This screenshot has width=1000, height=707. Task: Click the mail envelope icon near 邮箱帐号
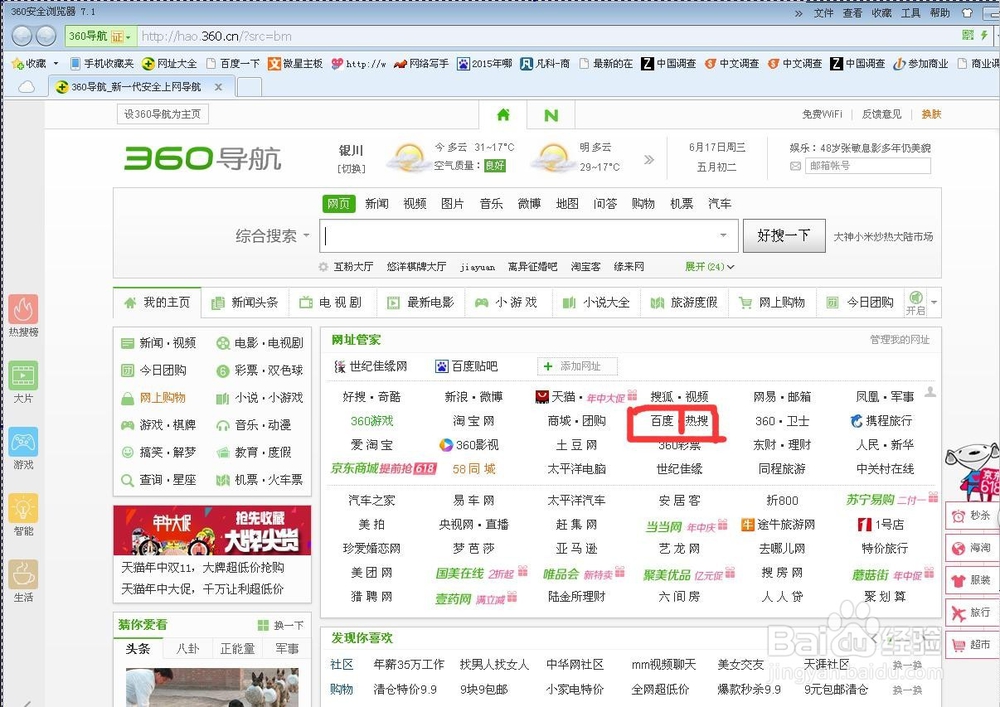795,166
